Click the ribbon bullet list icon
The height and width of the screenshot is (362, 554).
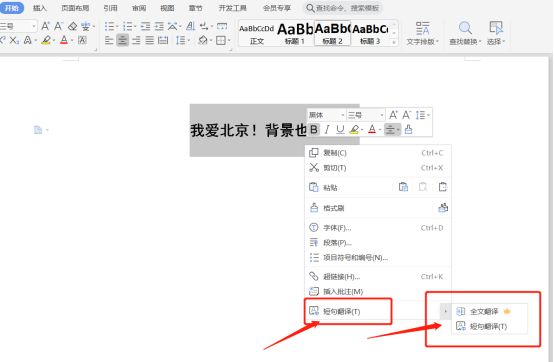coord(110,26)
